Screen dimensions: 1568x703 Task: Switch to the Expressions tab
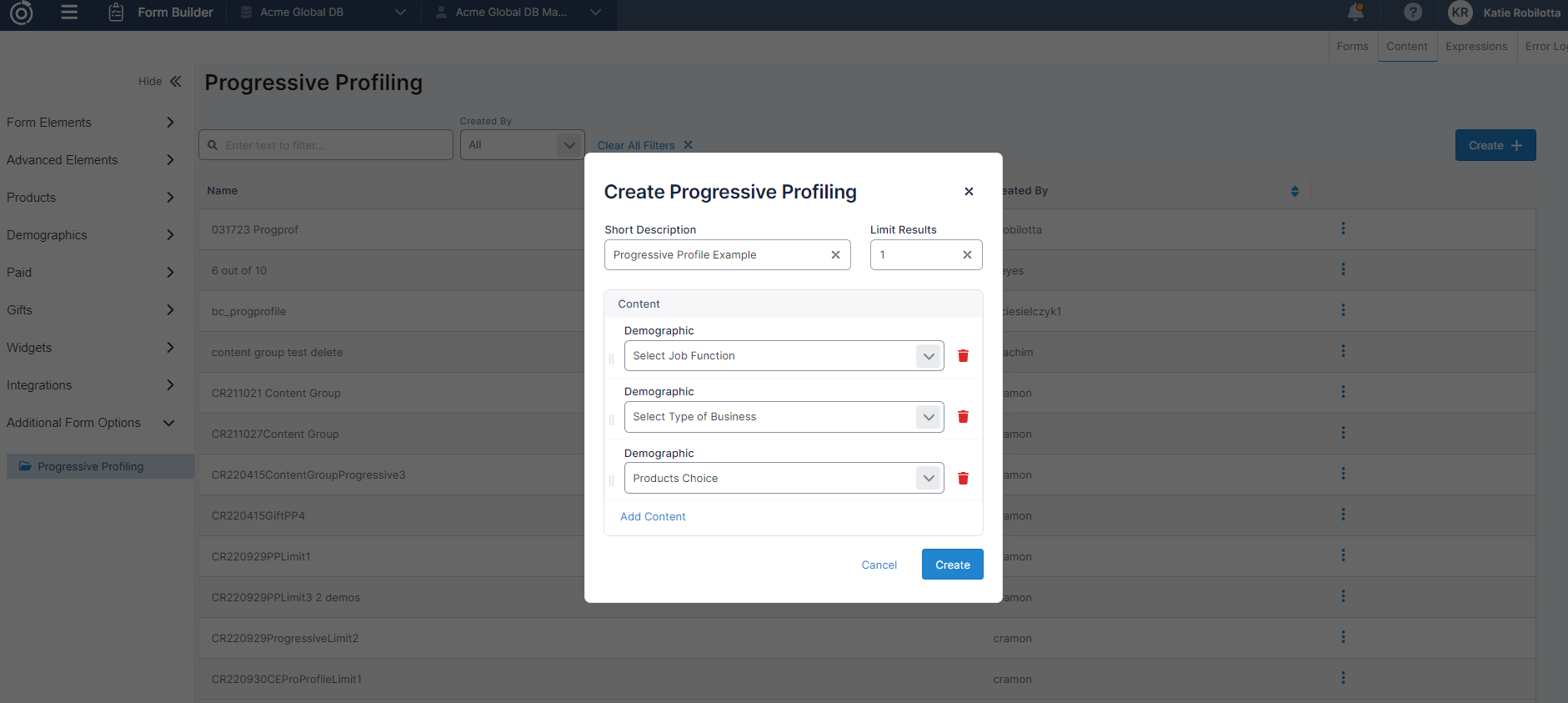[1475, 47]
